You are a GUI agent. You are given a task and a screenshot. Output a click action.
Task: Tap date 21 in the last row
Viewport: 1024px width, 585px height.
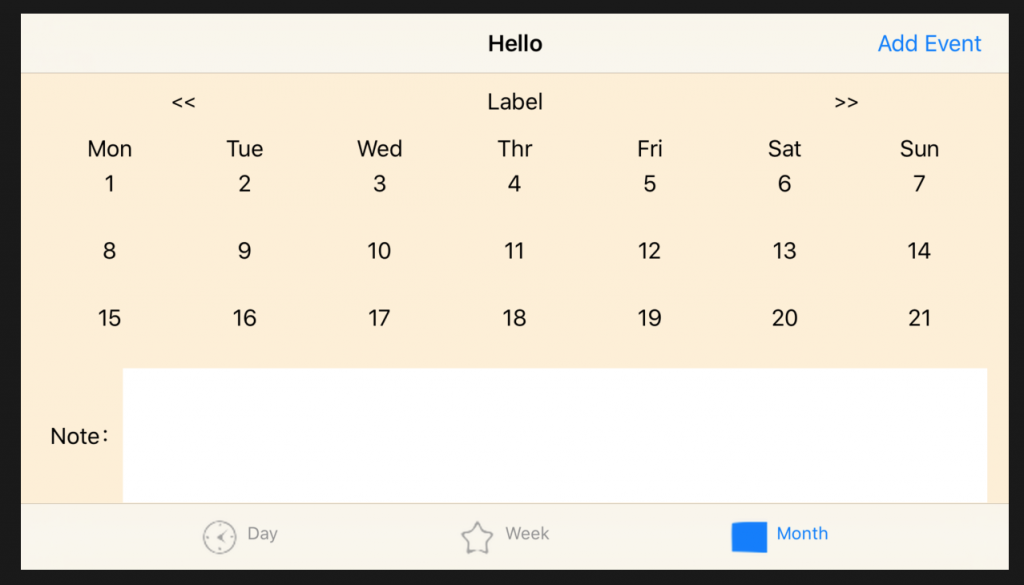919,318
